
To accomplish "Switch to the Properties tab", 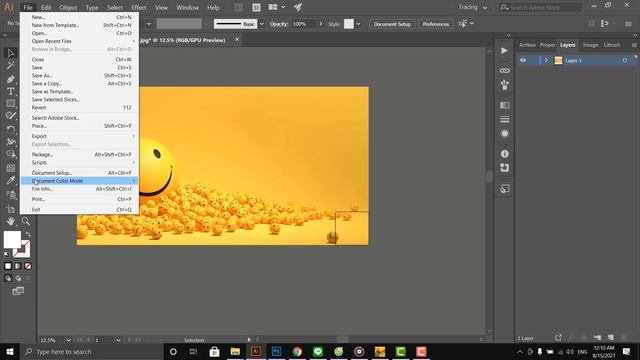I will pyautogui.click(x=547, y=45).
